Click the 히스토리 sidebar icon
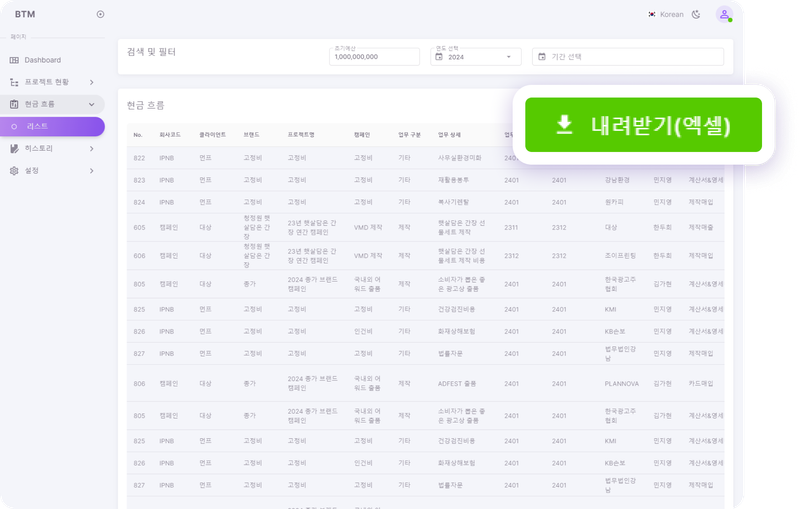Screen dimensions: 800x509 pyautogui.click(x=14, y=149)
